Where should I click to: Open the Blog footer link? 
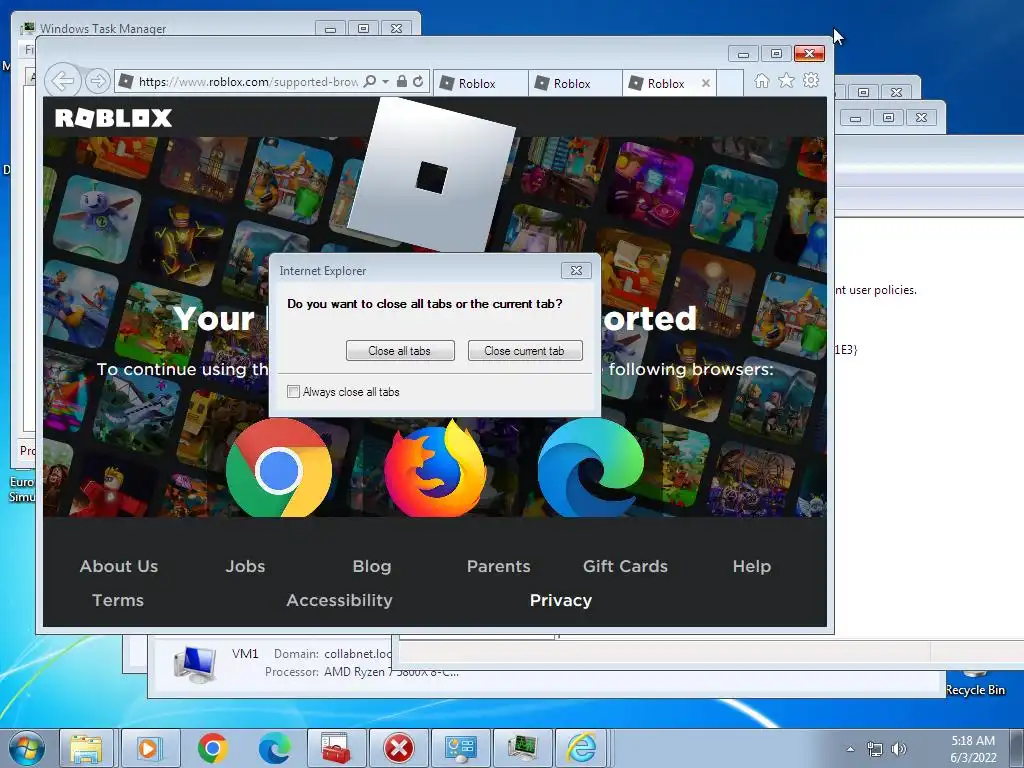[x=372, y=566]
